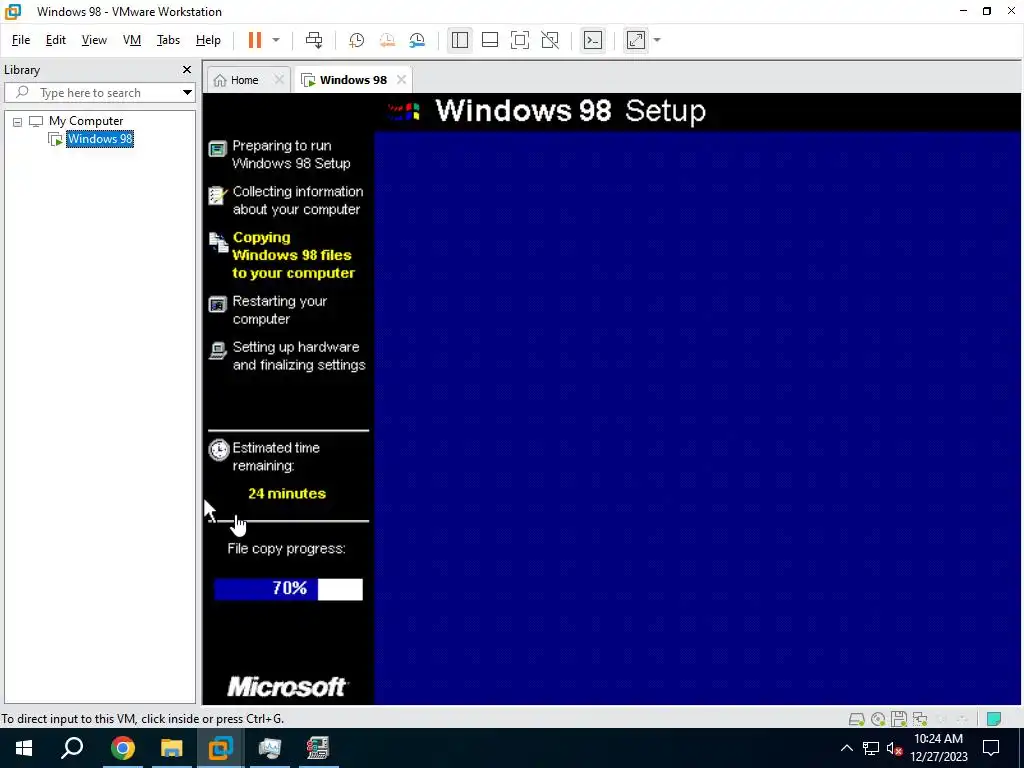
Task: Collapse the My Computer tree node
Action: [x=18, y=121]
